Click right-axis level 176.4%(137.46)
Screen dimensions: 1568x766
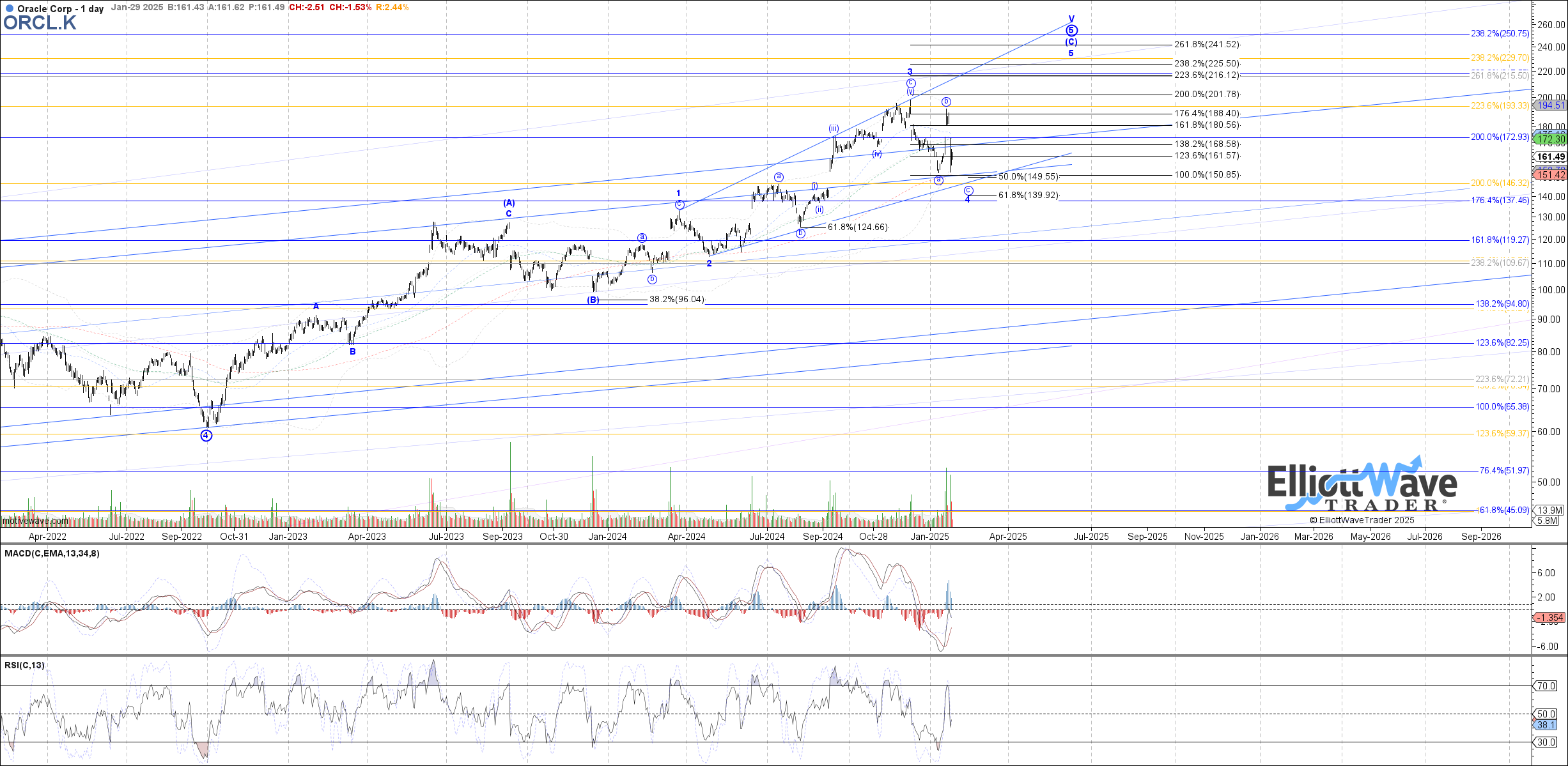point(1500,201)
